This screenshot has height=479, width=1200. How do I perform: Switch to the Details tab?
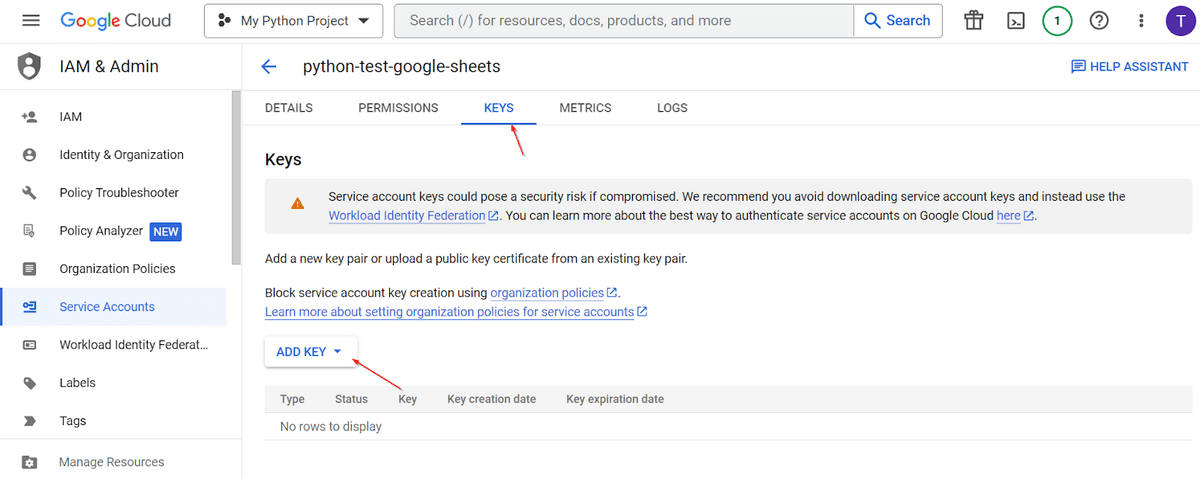pos(289,108)
